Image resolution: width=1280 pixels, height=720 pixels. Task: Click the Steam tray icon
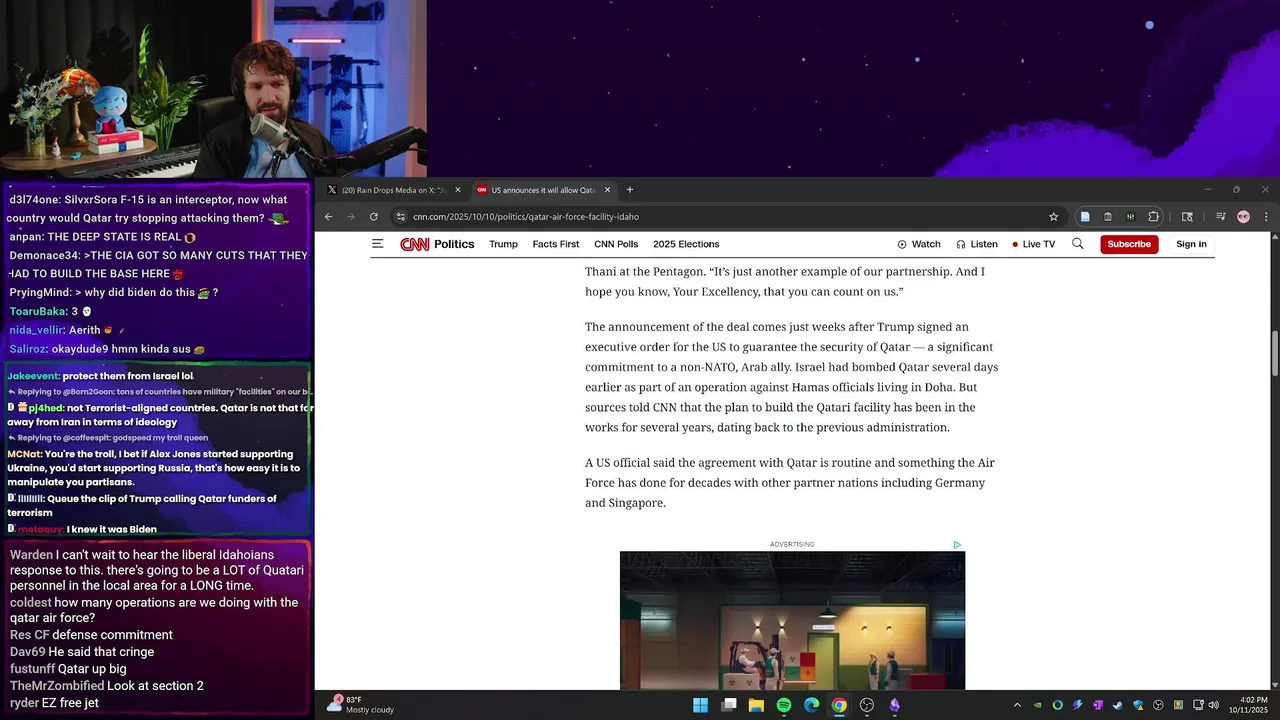click(1118, 705)
